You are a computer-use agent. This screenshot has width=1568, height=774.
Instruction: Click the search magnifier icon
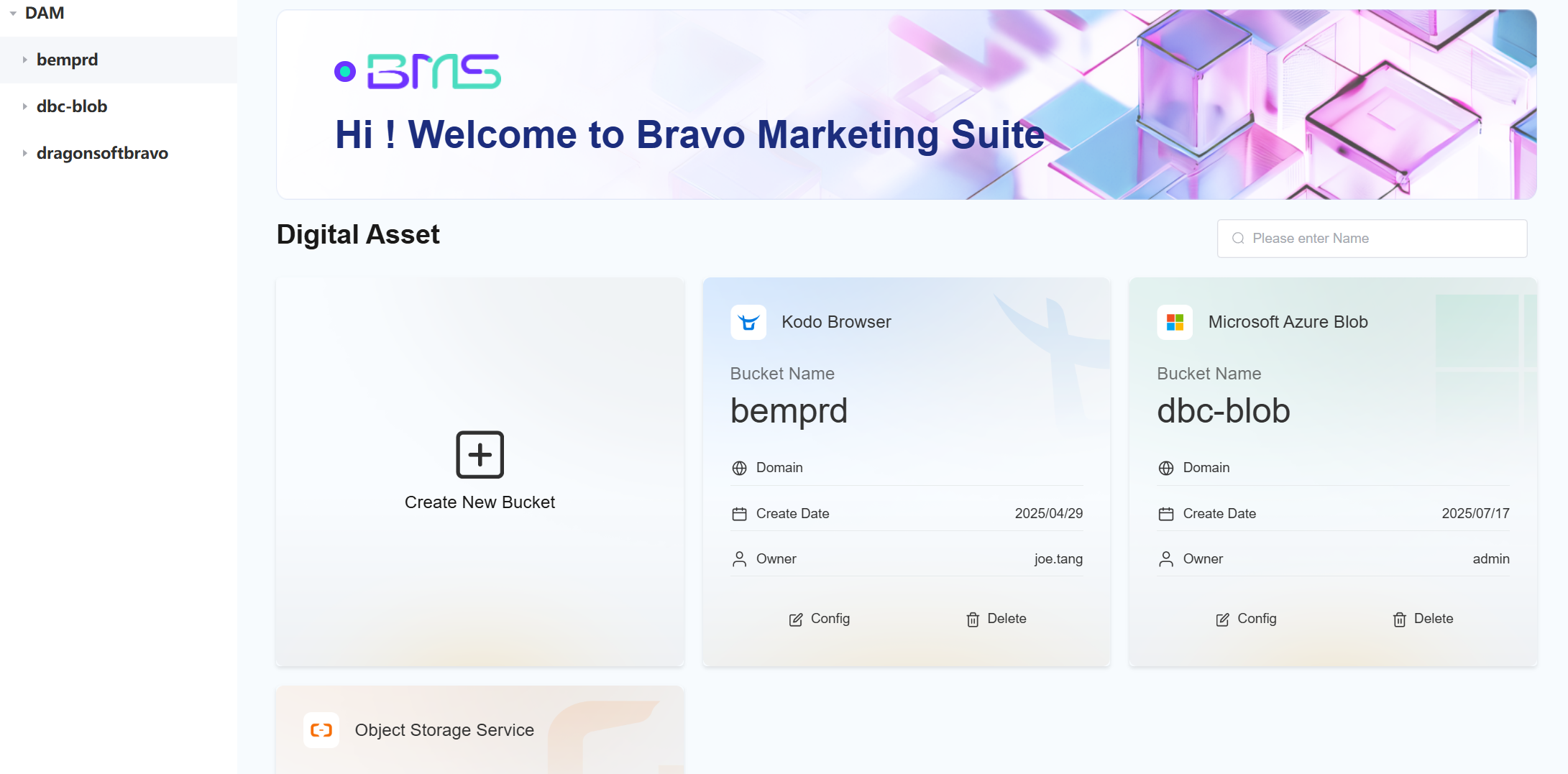click(x=1238, y=239)
